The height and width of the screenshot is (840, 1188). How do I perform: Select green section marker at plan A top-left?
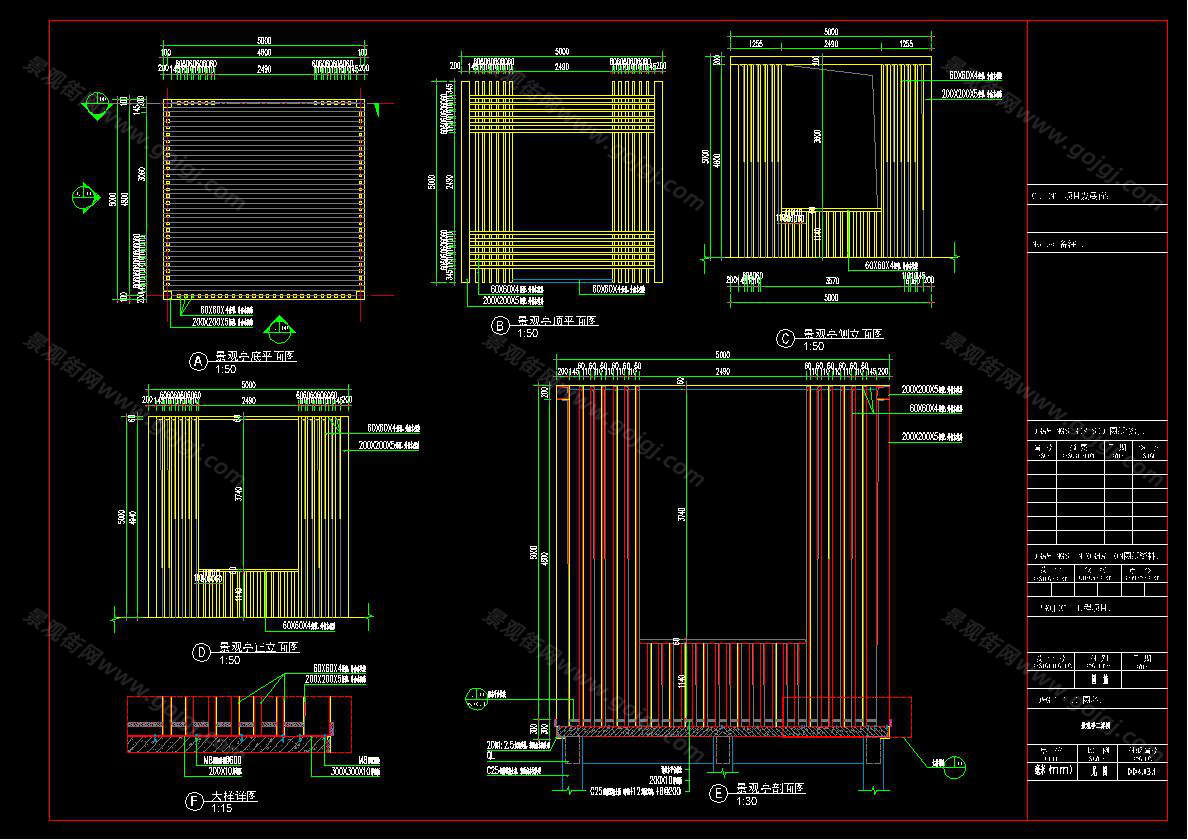(97, 102)
